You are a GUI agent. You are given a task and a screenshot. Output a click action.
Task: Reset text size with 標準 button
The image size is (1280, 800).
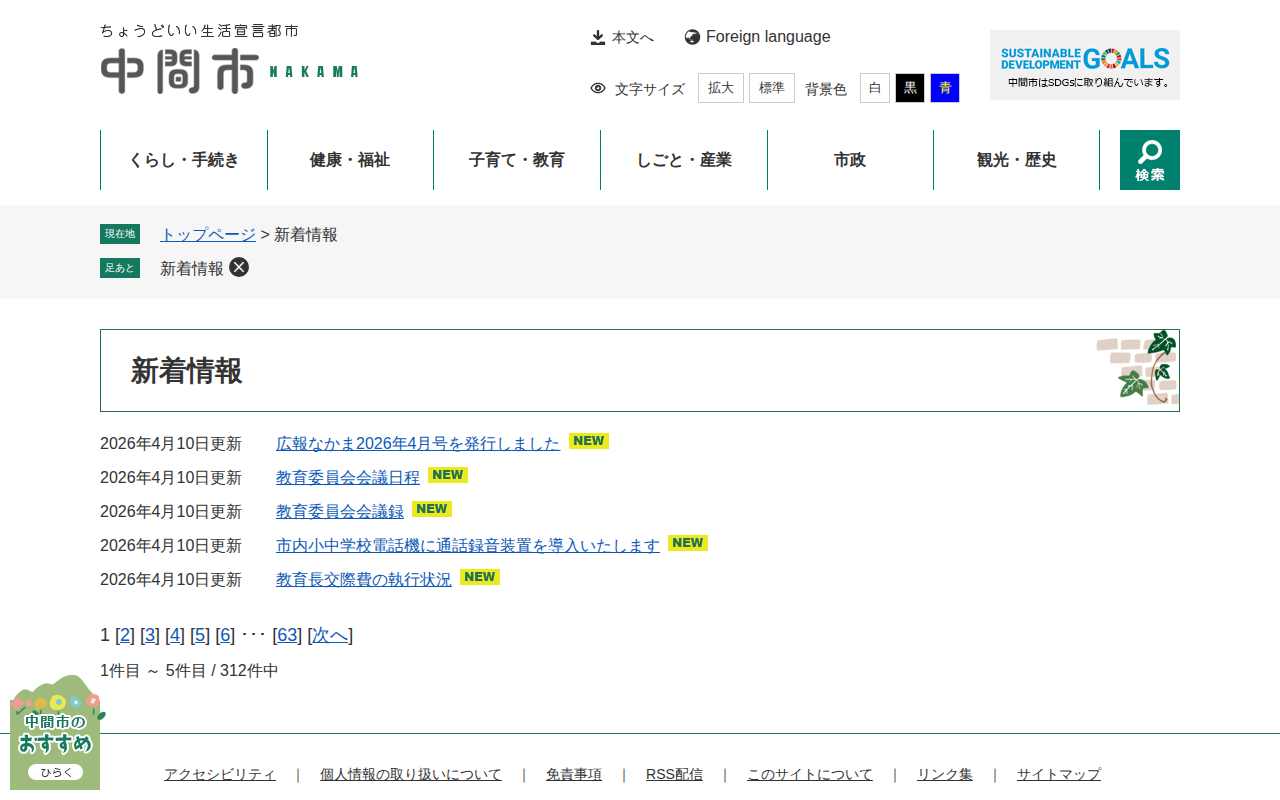[x=772, y=88]
